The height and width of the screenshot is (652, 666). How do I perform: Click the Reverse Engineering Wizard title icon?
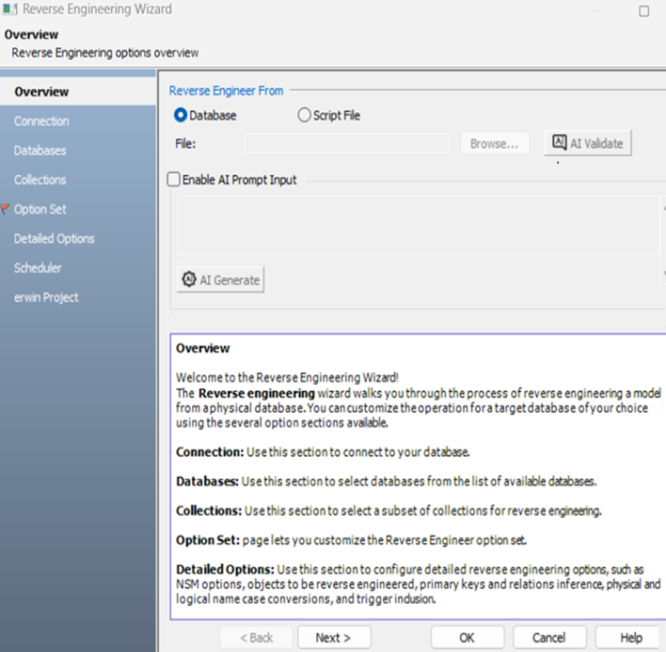point(11,9)
